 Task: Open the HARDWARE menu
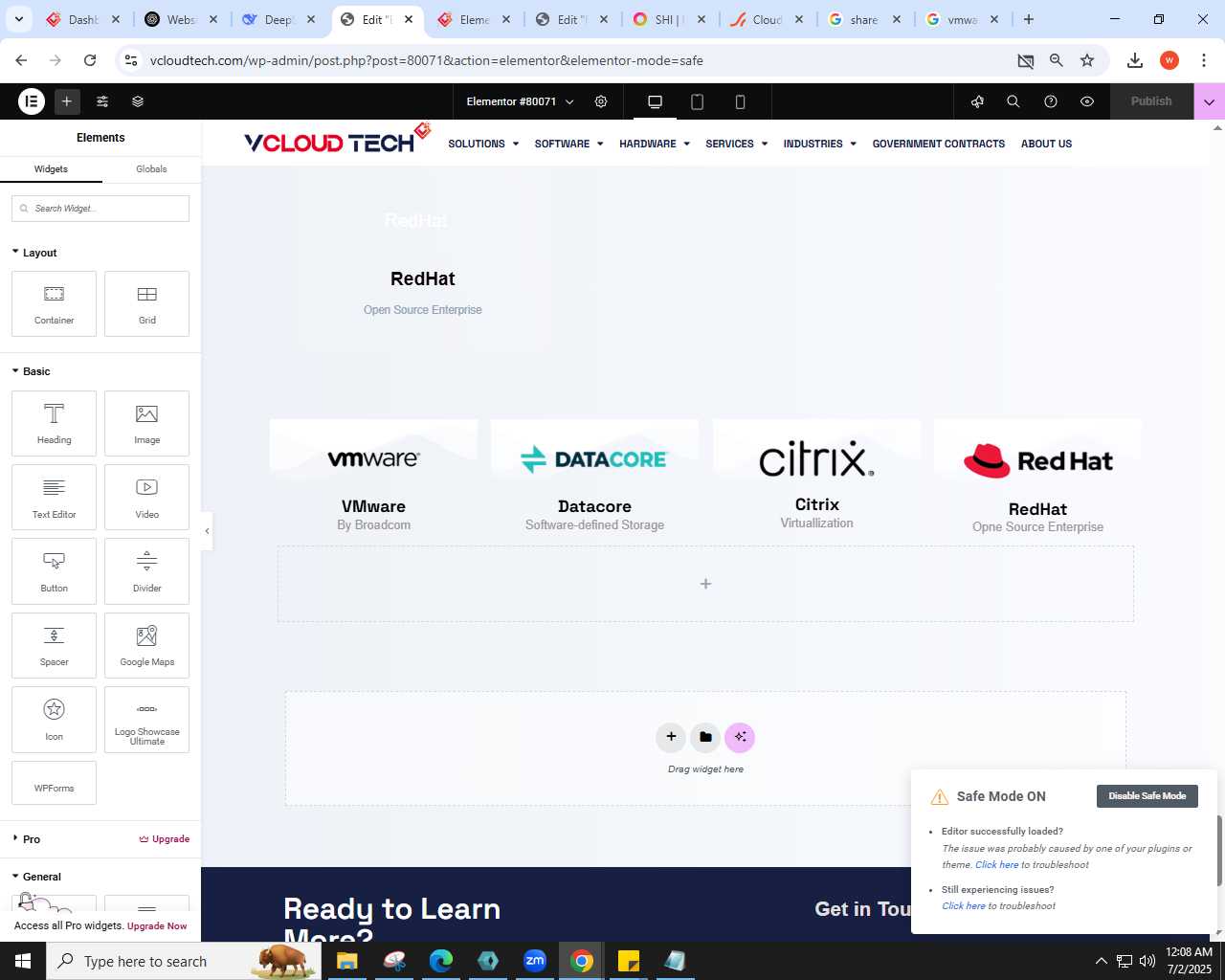pos(655,144)
